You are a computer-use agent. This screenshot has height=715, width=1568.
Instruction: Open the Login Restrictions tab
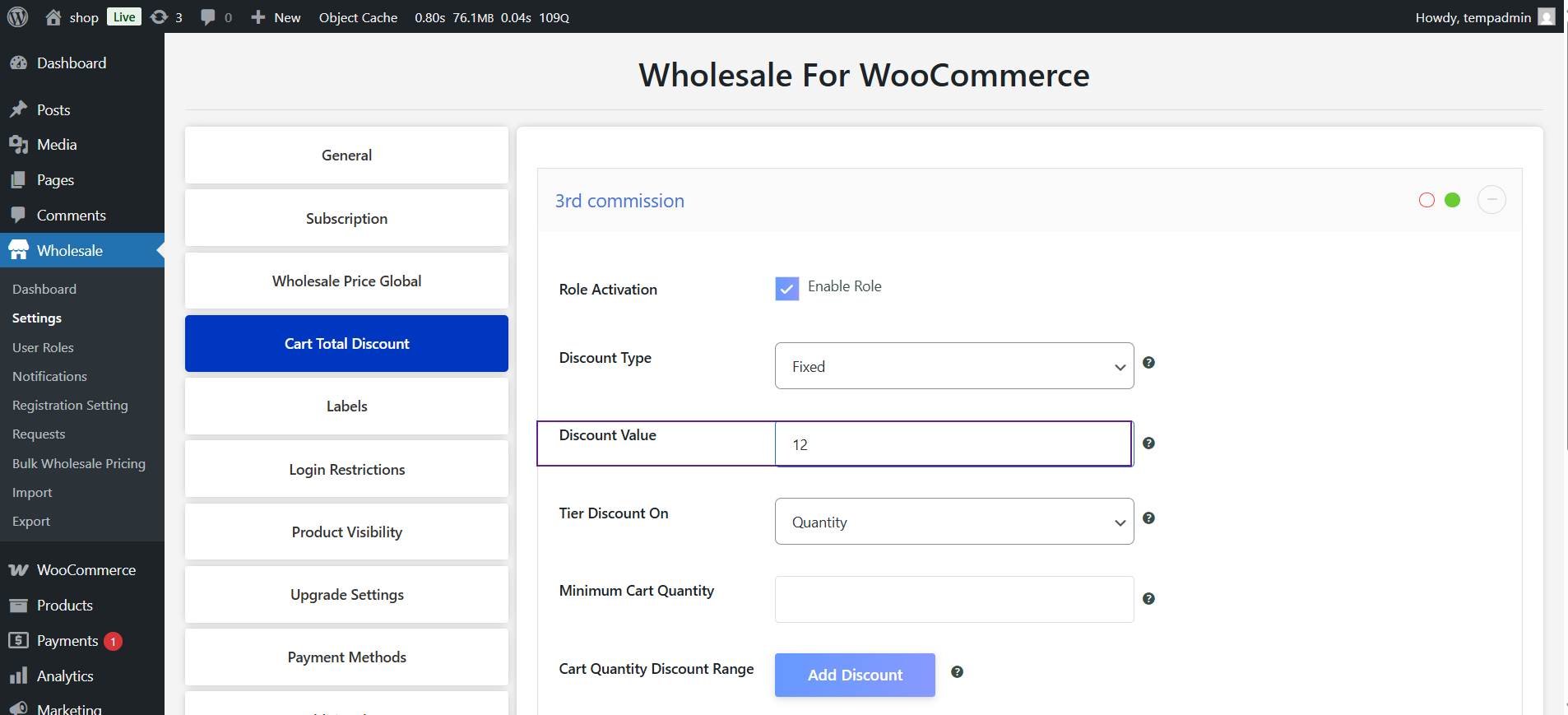tap(346, 470)
